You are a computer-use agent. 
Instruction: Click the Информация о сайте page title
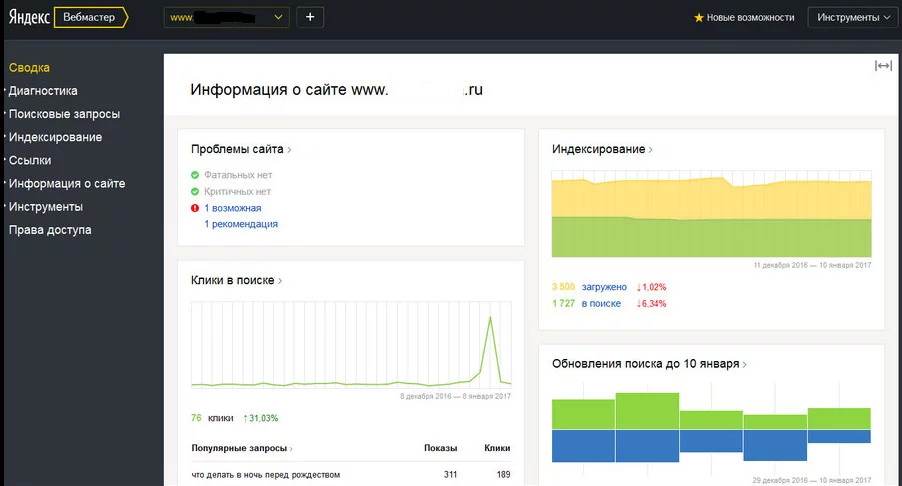click(337, 90)
